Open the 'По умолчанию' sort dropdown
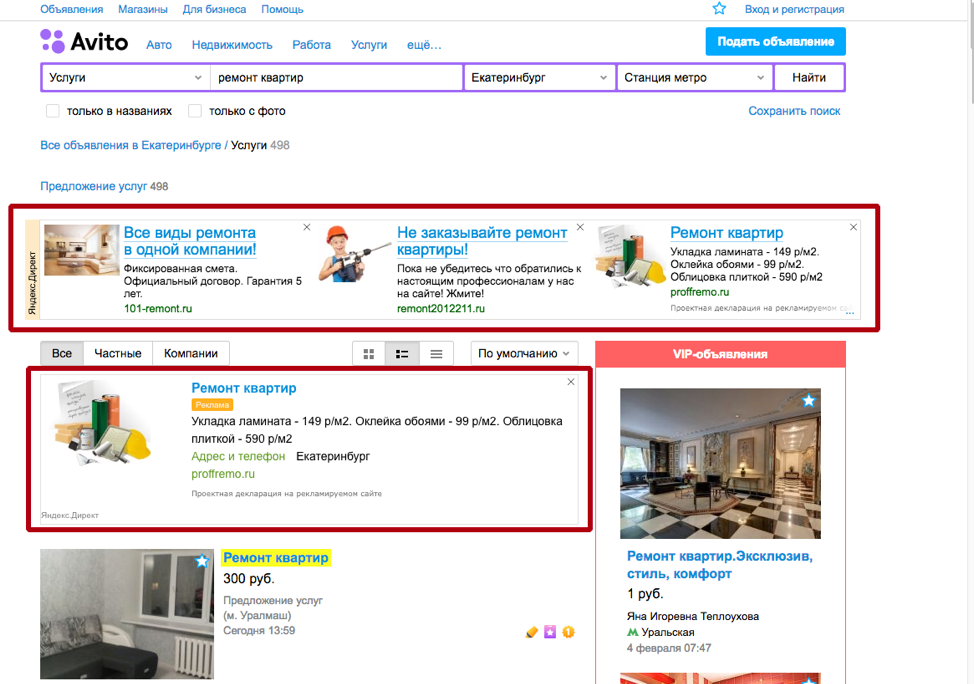Image resolution: width=974 pixels, height=684 pixels. [525, 354]
